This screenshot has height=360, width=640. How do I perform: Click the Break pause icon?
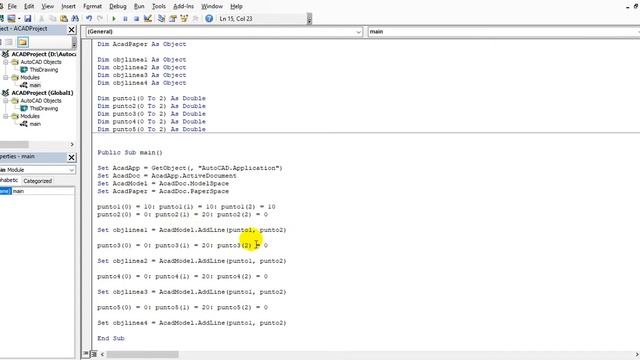tap(125, 18)
